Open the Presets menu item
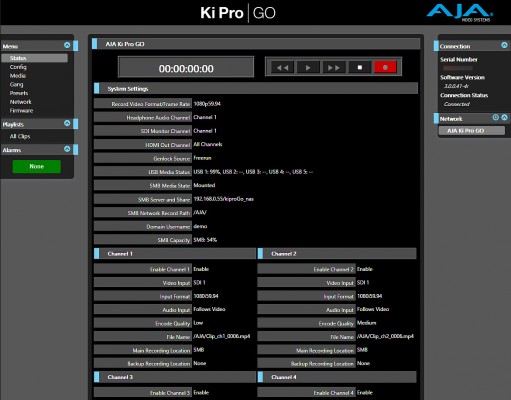 [19, 93]
